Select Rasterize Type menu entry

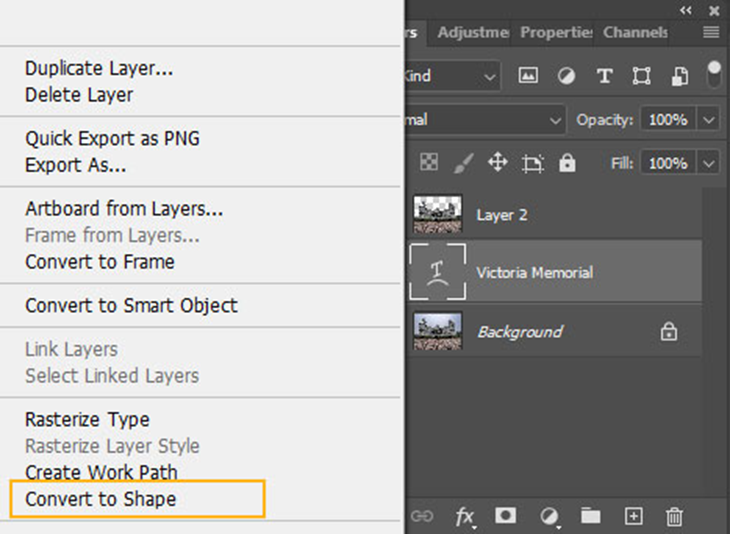pyautogui.click(x=87, y=420)
